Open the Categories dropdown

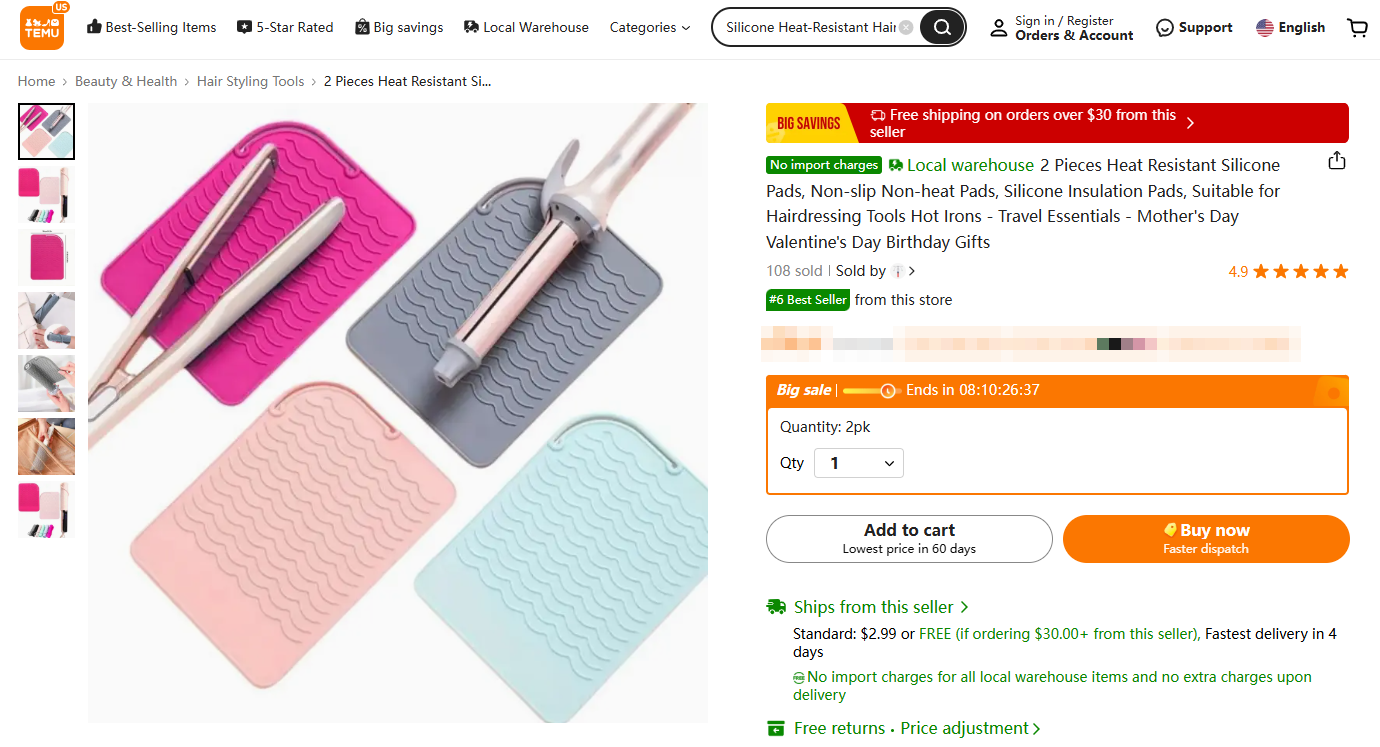click(x=649, y=27)
